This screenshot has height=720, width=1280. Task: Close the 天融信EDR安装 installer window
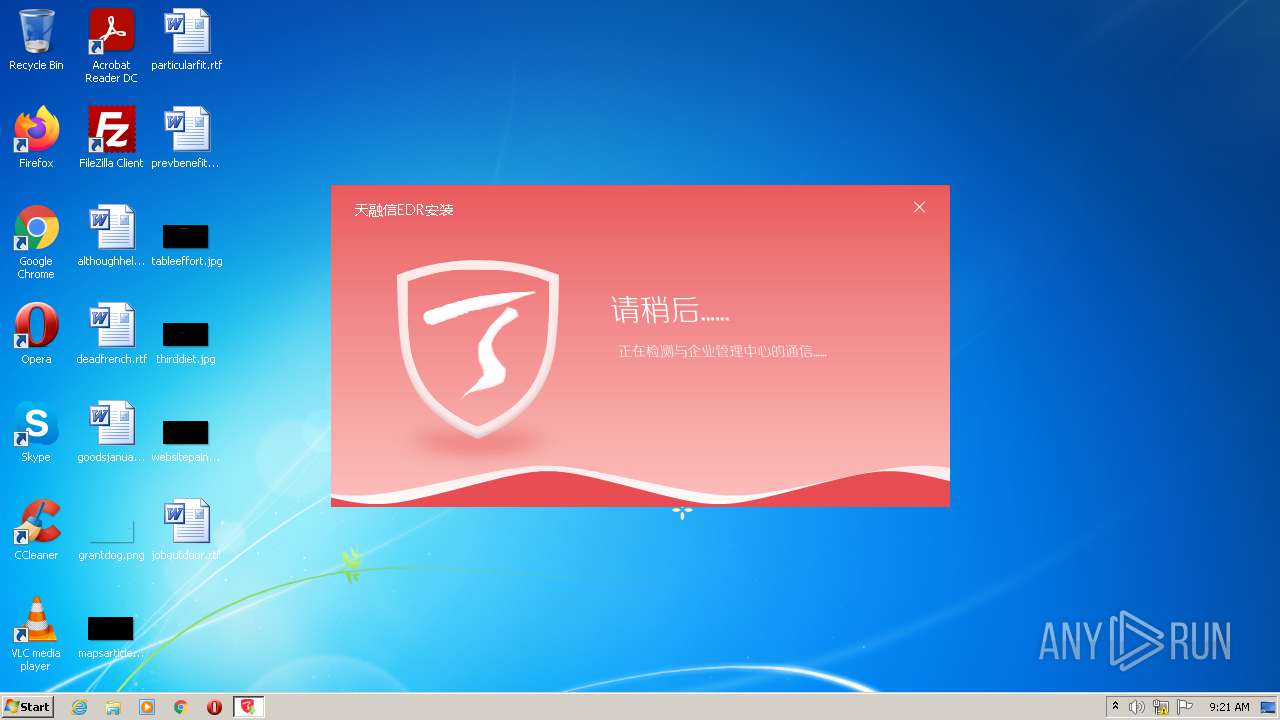coord(919,207)
